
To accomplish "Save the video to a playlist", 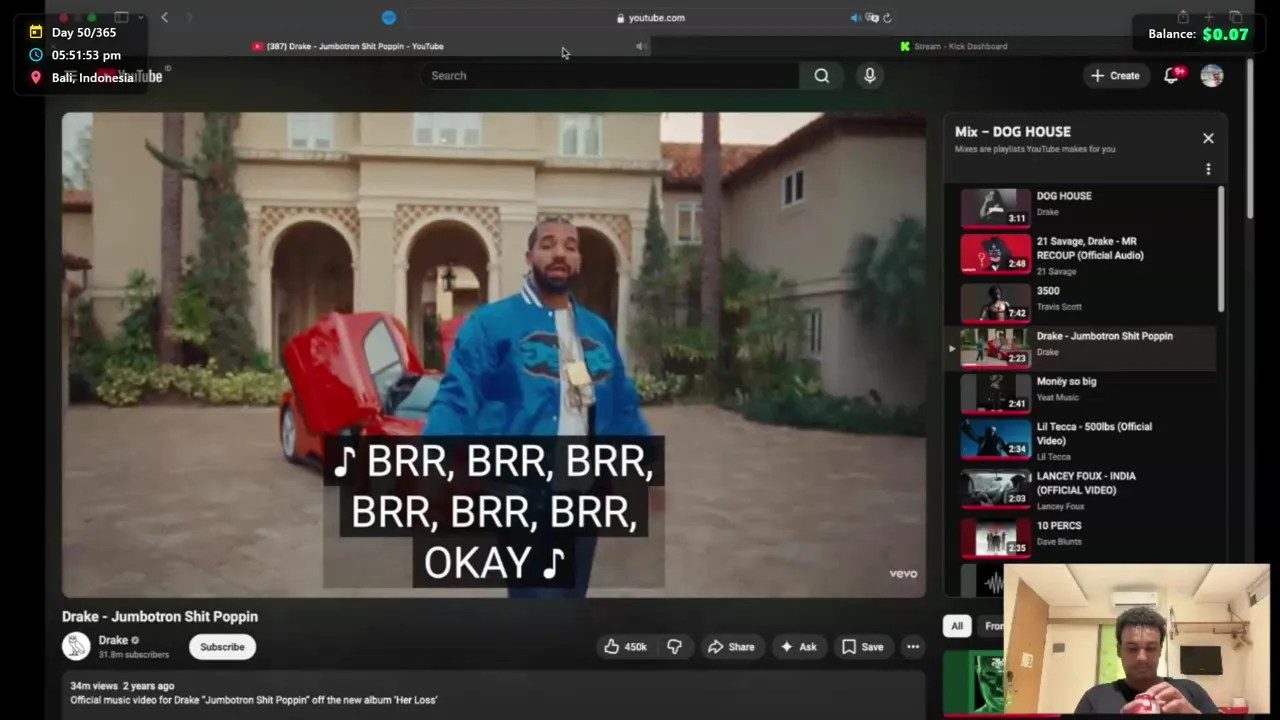I will click(862, 647).
